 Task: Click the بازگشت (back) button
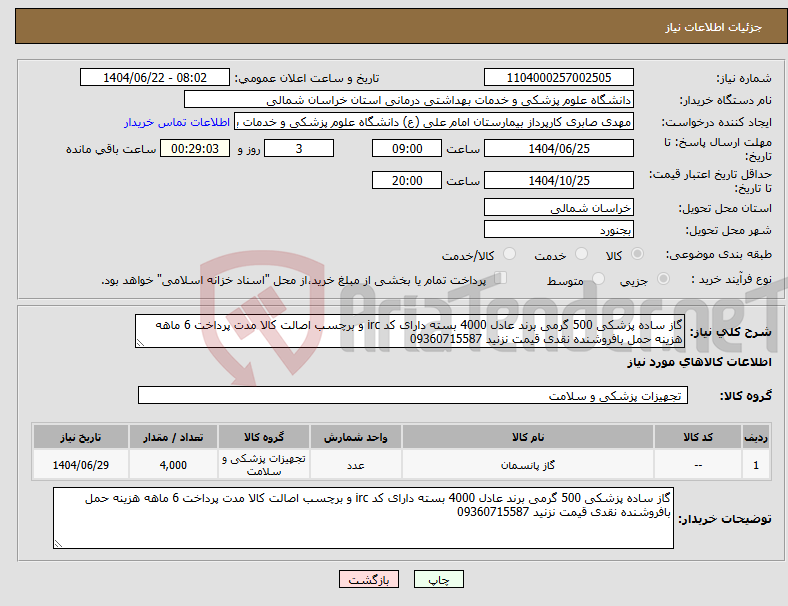tap(369, 579)
